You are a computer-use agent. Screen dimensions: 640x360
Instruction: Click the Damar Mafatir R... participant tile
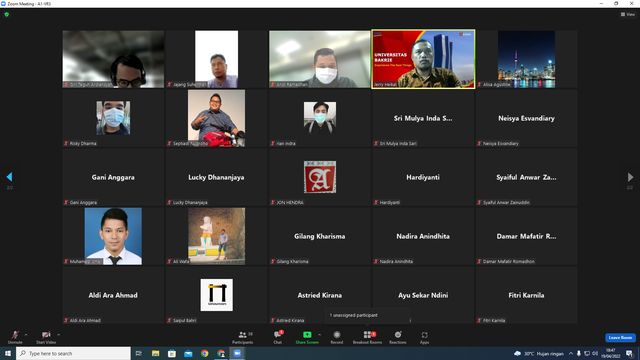tap(526, 236)
